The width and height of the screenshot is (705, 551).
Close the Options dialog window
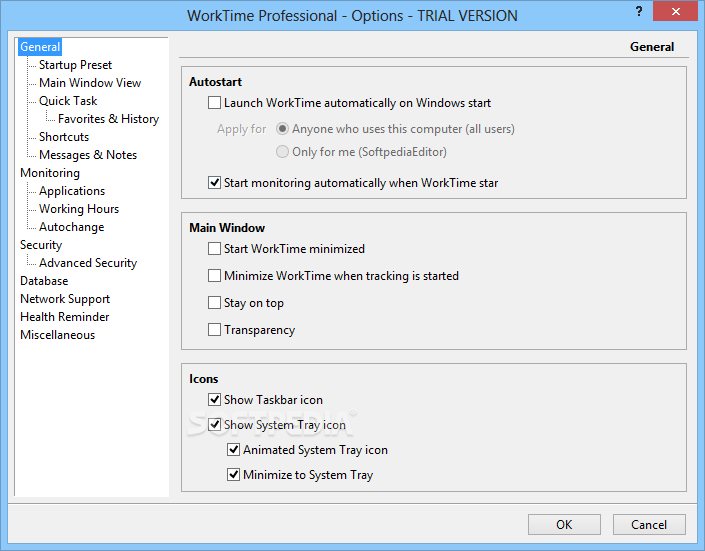[x=675, y=11]
